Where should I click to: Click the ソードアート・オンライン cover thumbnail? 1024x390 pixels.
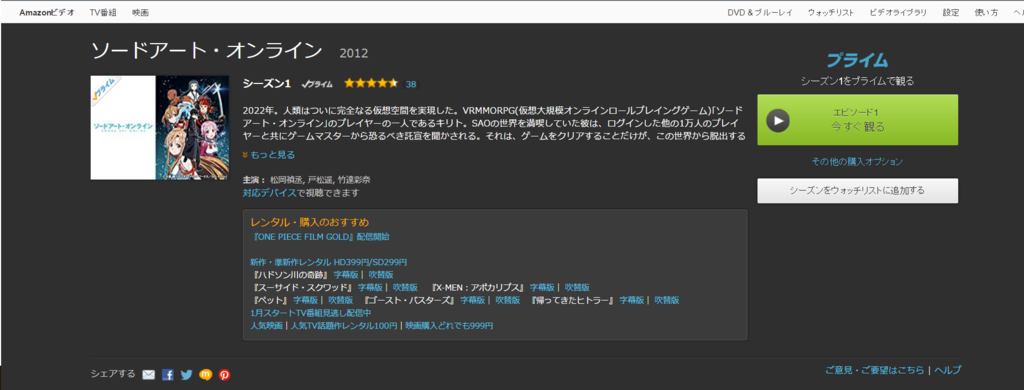[x=160, y=127]
